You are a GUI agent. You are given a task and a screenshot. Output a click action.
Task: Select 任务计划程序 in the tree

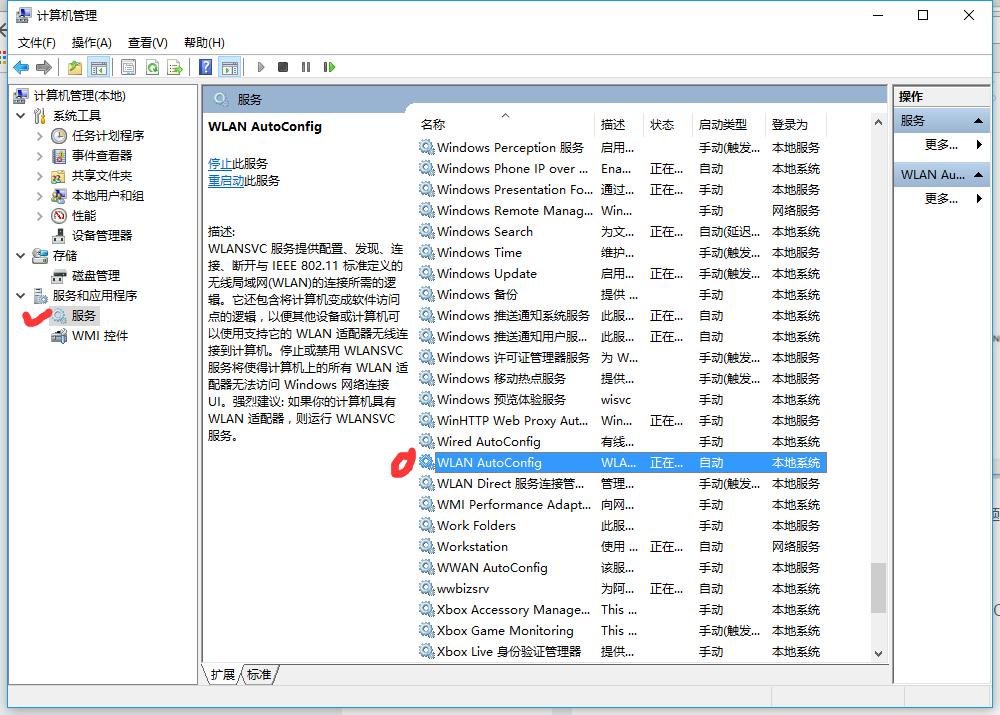click(108, 135)
